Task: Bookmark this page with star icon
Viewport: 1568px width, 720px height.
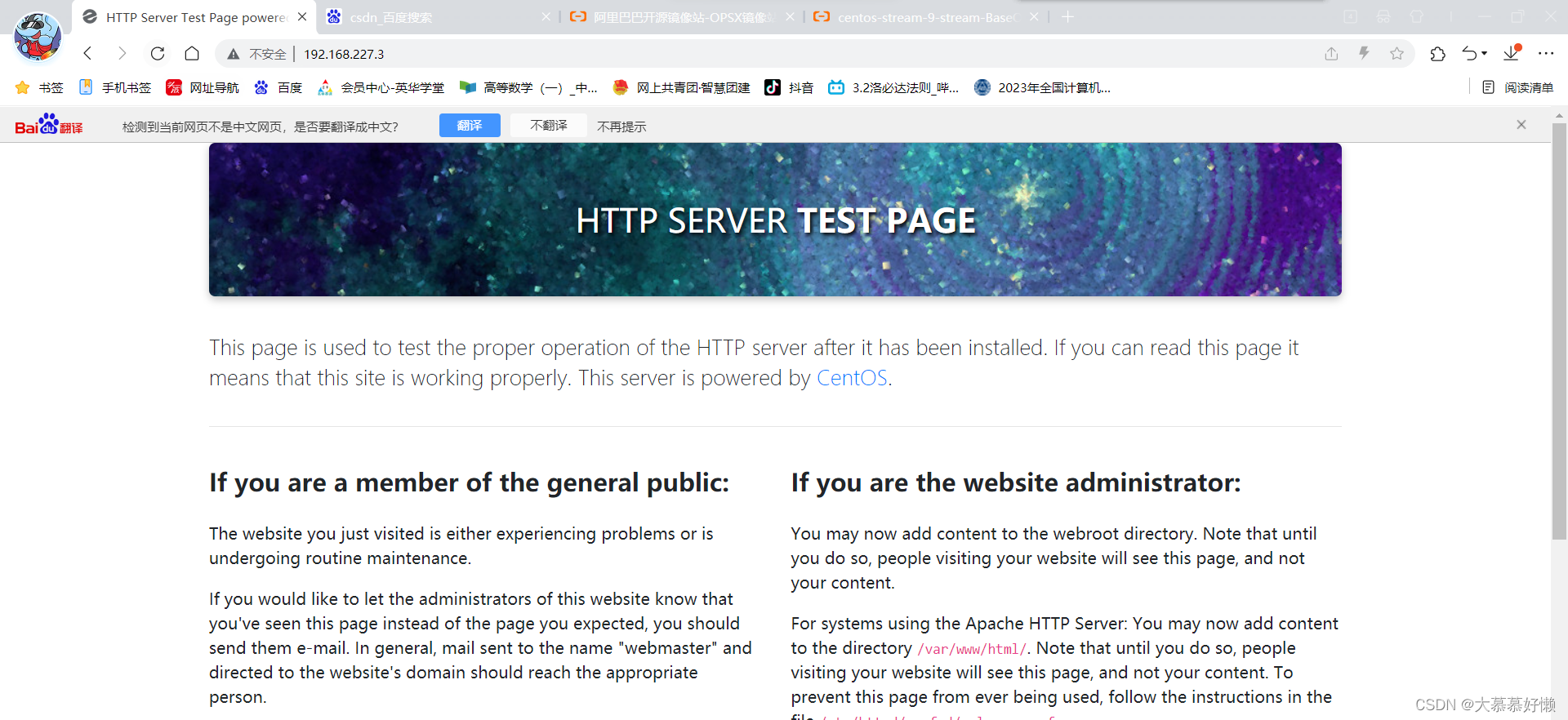Action: coord(1396,54)
